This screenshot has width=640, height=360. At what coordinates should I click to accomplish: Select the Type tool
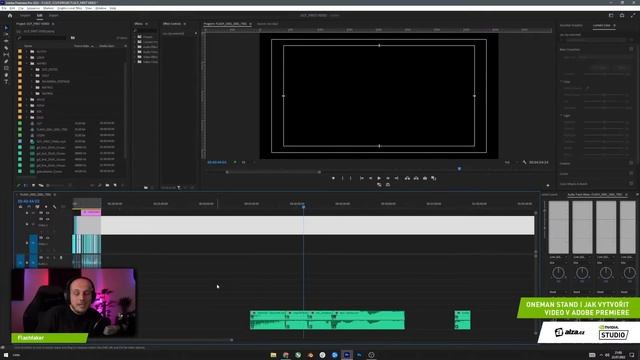tap(6, 82)
